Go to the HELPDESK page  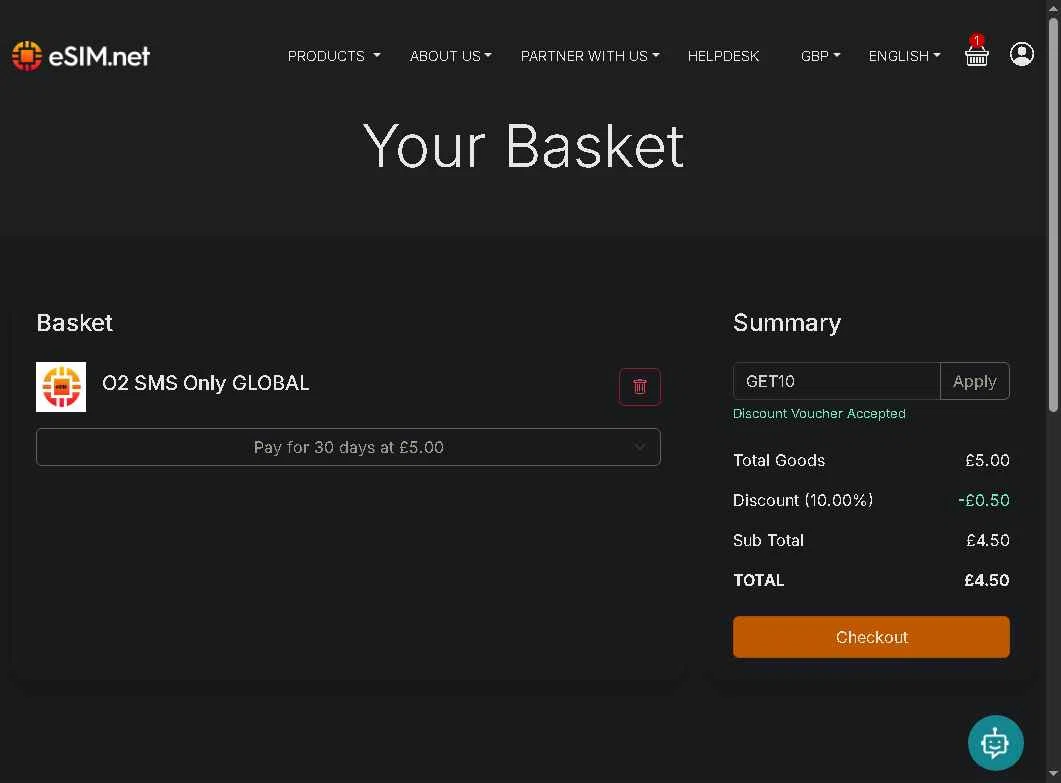[723, 56]
